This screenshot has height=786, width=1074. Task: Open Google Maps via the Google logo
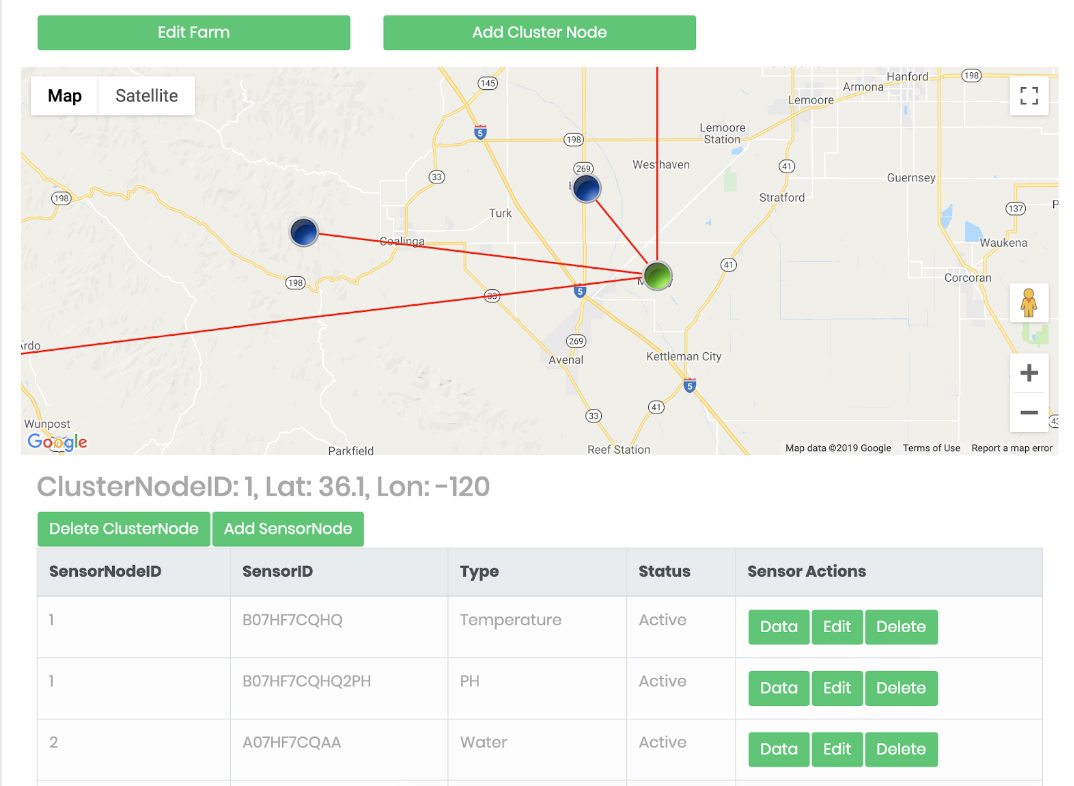57,441
